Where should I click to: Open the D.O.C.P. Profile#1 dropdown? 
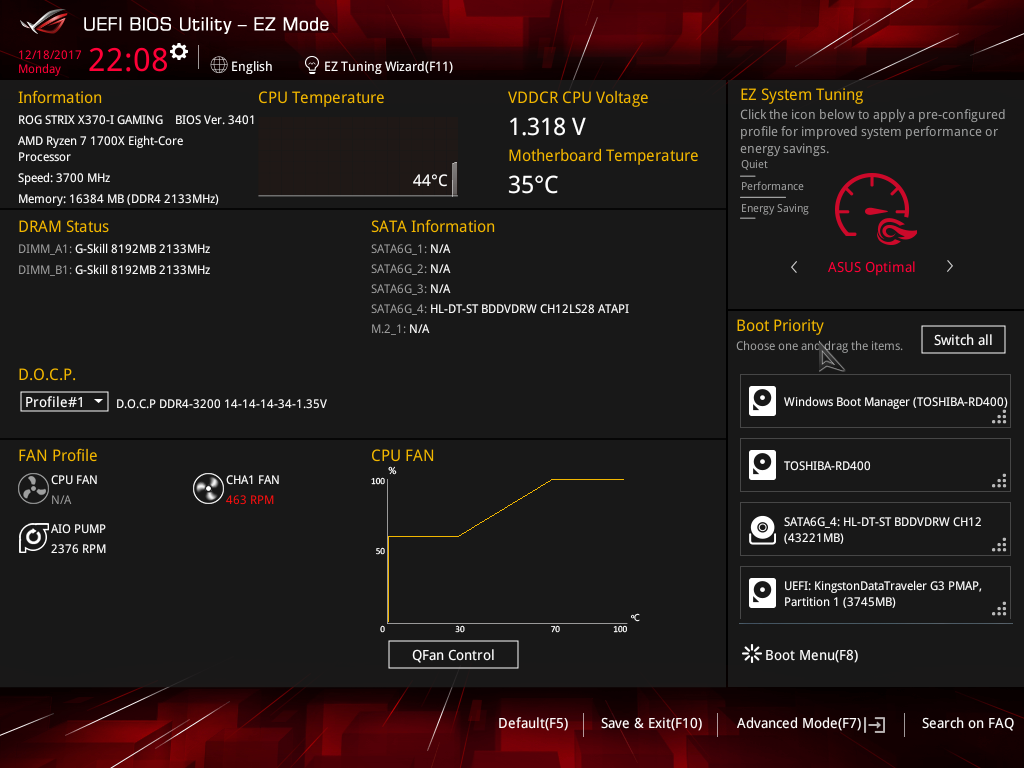coord(64,402)
